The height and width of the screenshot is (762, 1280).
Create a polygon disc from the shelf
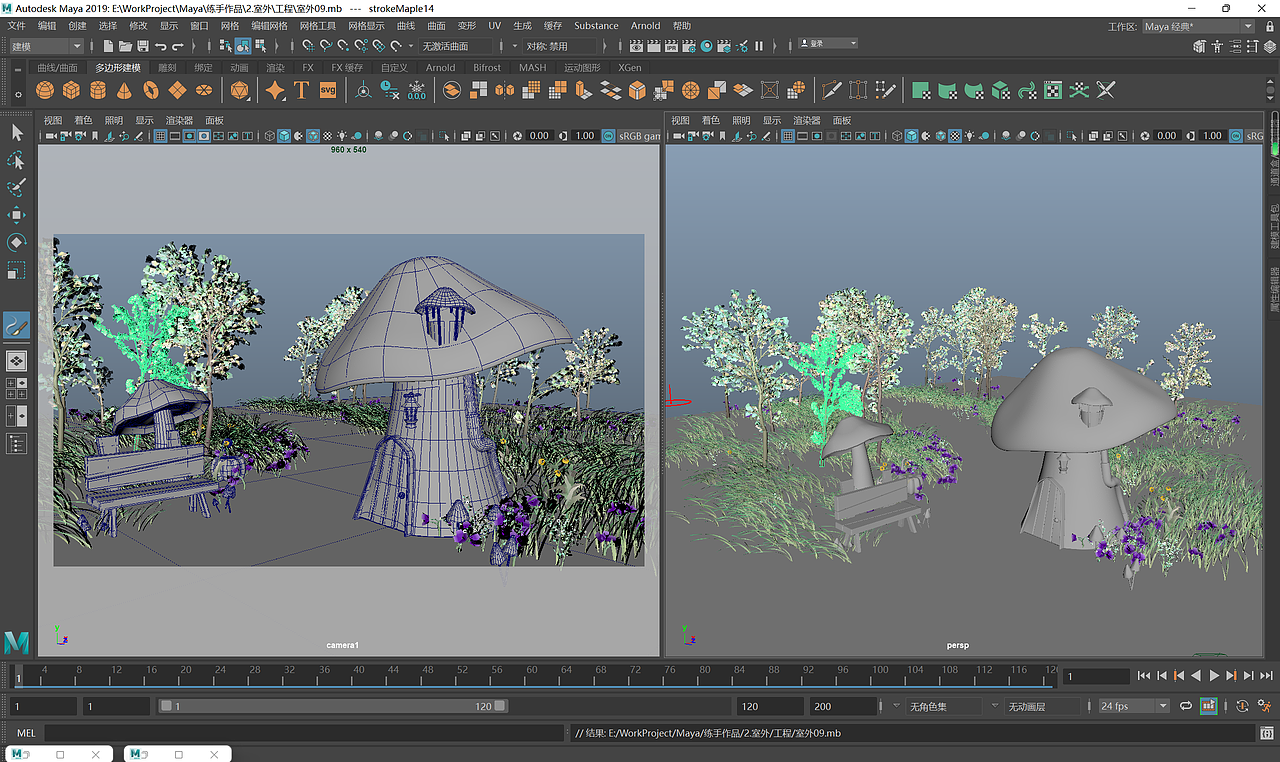pyautogui.click(x=204, y=91)
